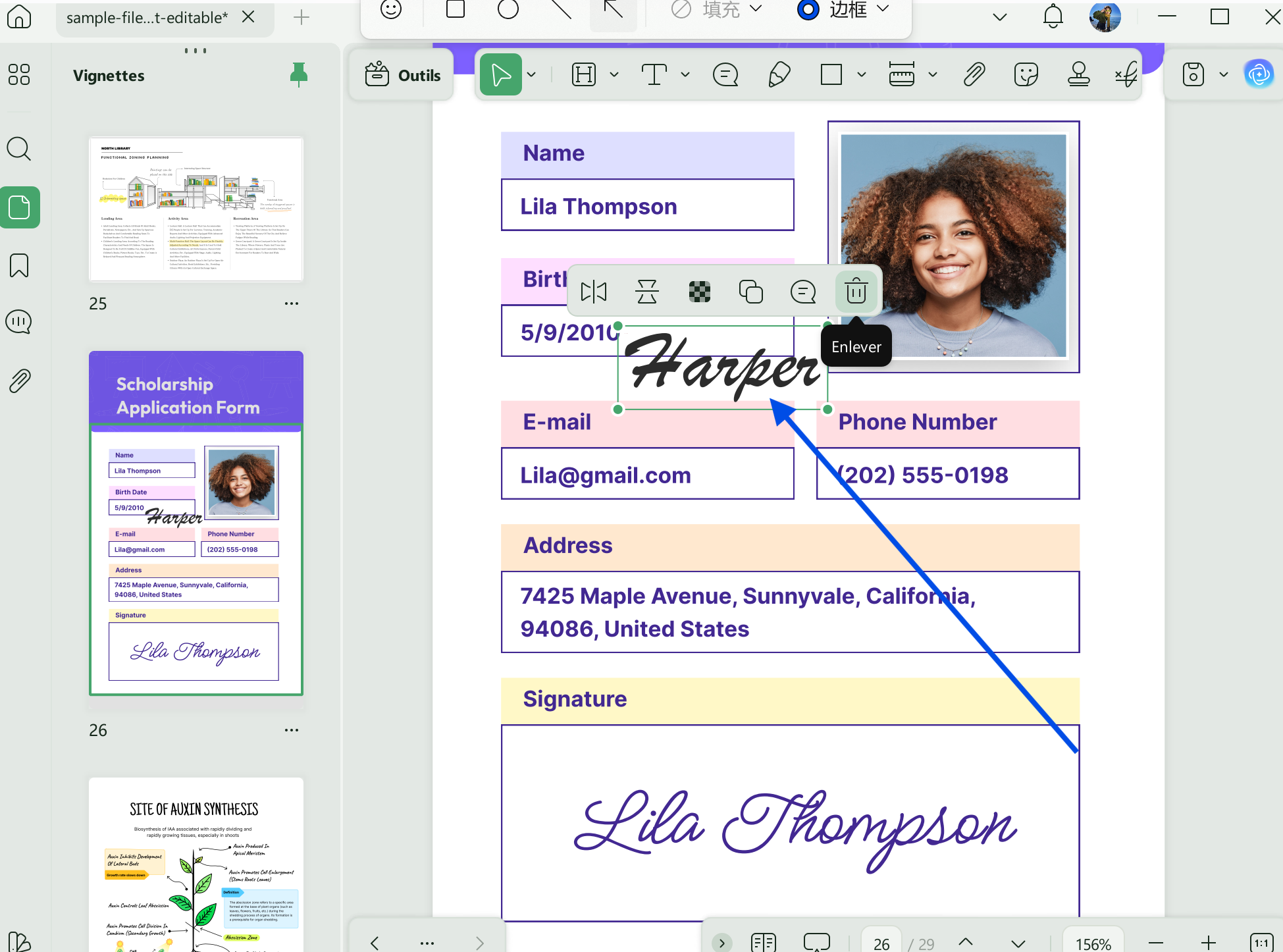1283x952 pixels.
Task: Open the notifications bell
Action: click(x=1053, y=16)
